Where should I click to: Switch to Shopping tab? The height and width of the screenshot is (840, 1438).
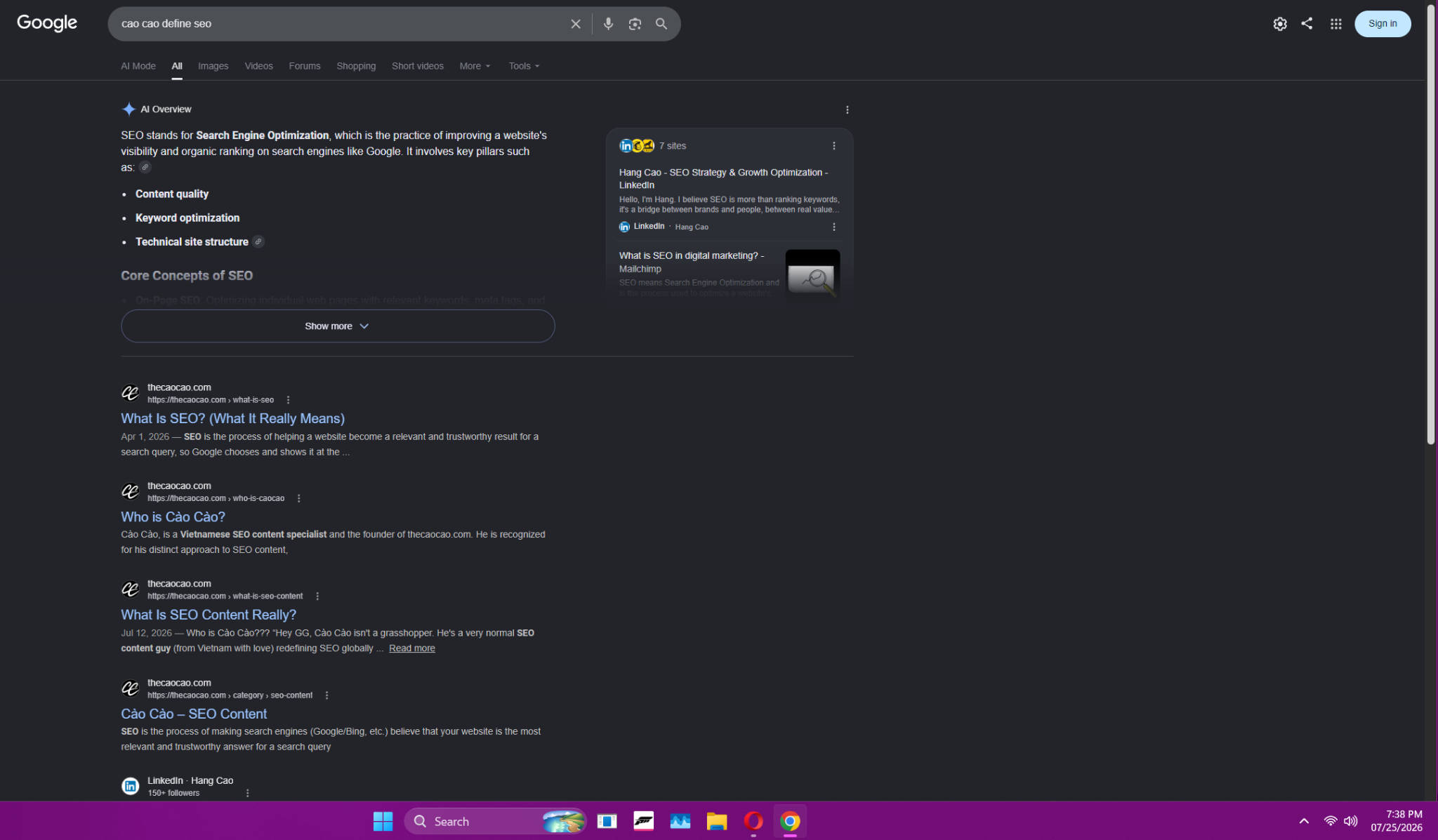(356, 66)
